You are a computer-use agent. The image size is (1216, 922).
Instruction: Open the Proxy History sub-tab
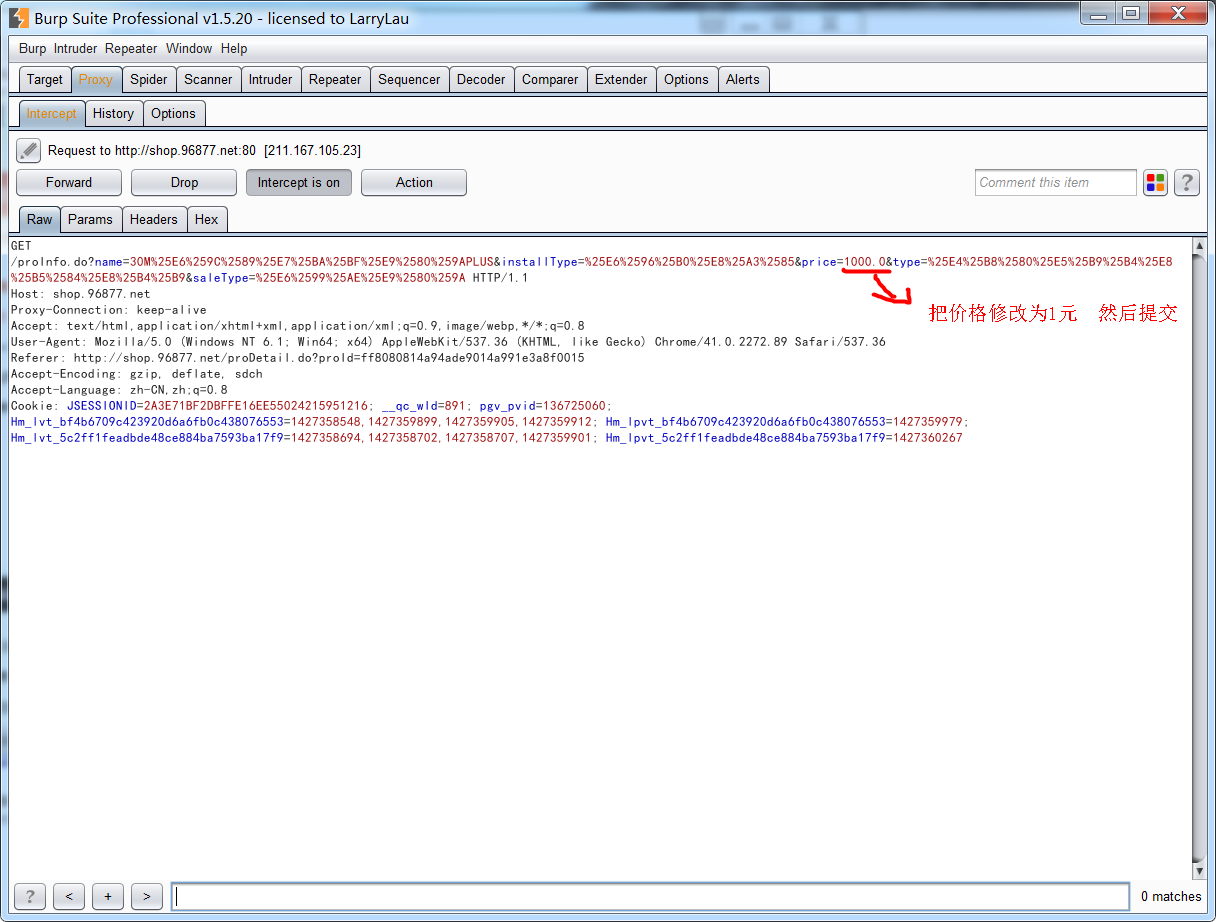click(x=113, y=114)
